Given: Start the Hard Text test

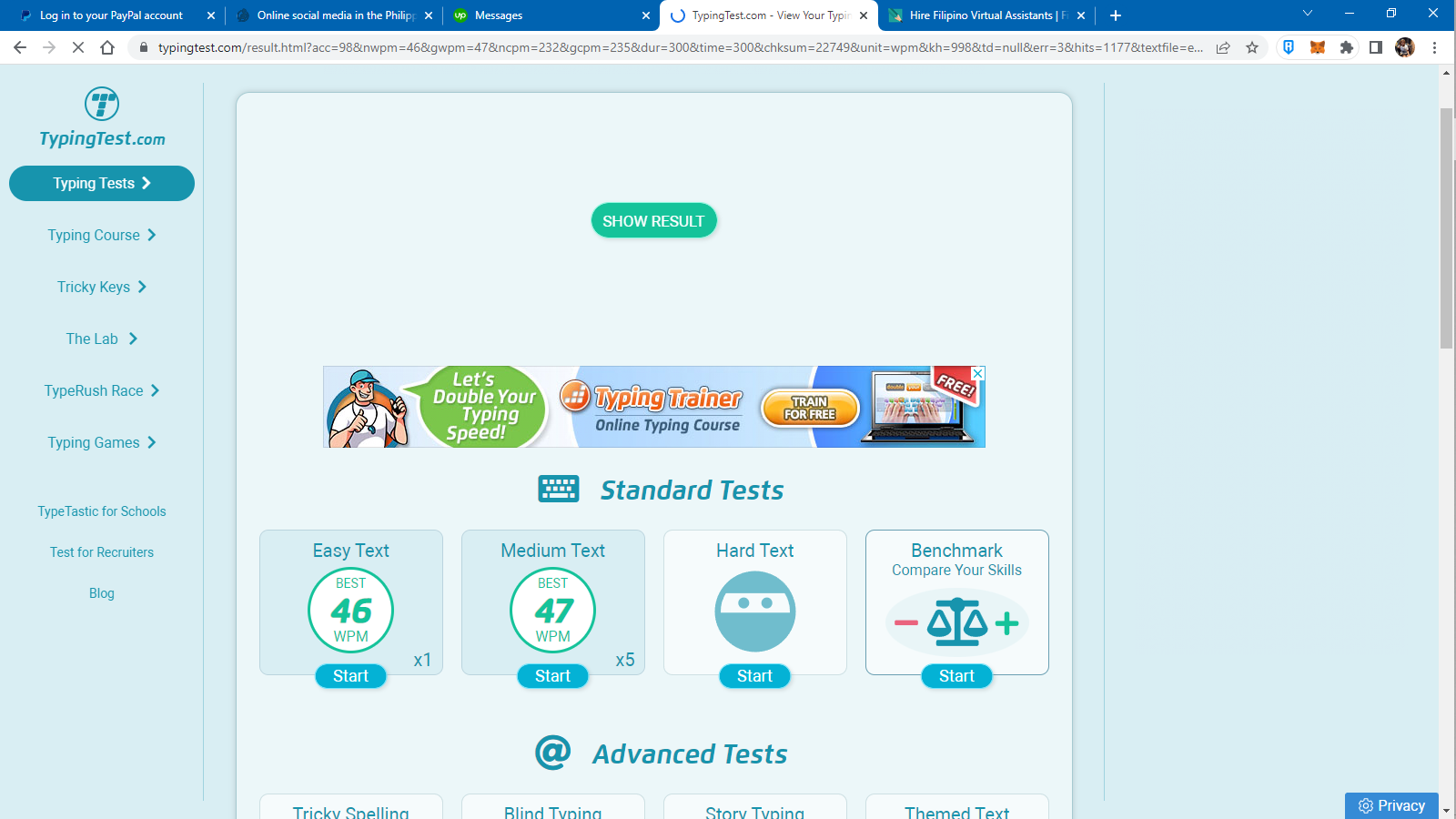Looking at the screenshot, I should click(755, 676).
